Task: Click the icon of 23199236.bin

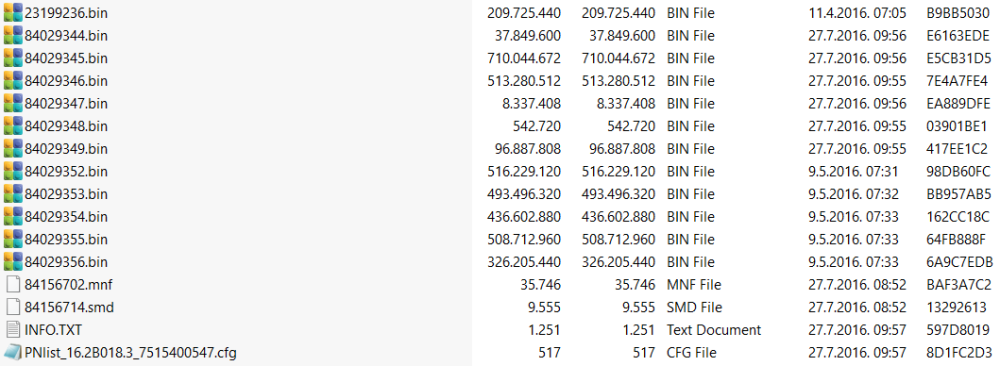Action: point(13,13)
